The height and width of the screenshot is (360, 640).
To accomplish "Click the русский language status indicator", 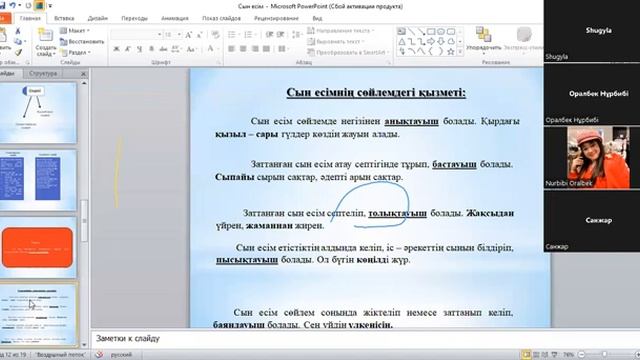I will [121, 355].
